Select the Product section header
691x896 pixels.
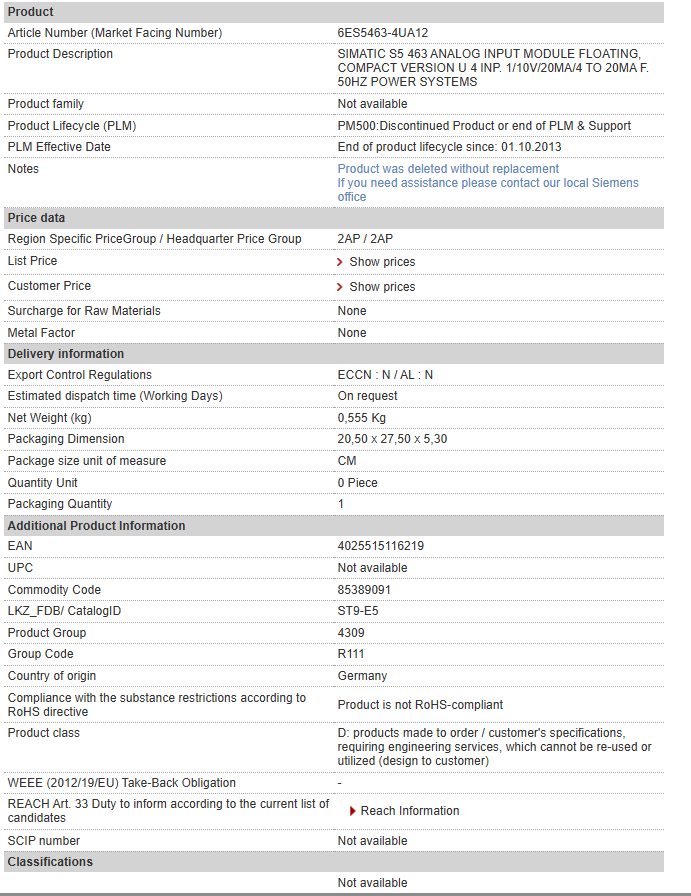(x=334, y=12)
